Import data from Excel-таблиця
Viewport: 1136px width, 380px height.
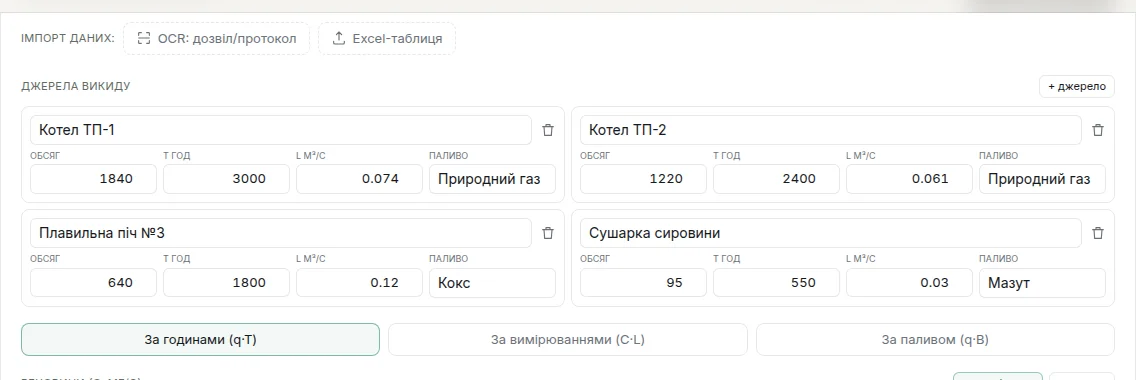(387, 38)
